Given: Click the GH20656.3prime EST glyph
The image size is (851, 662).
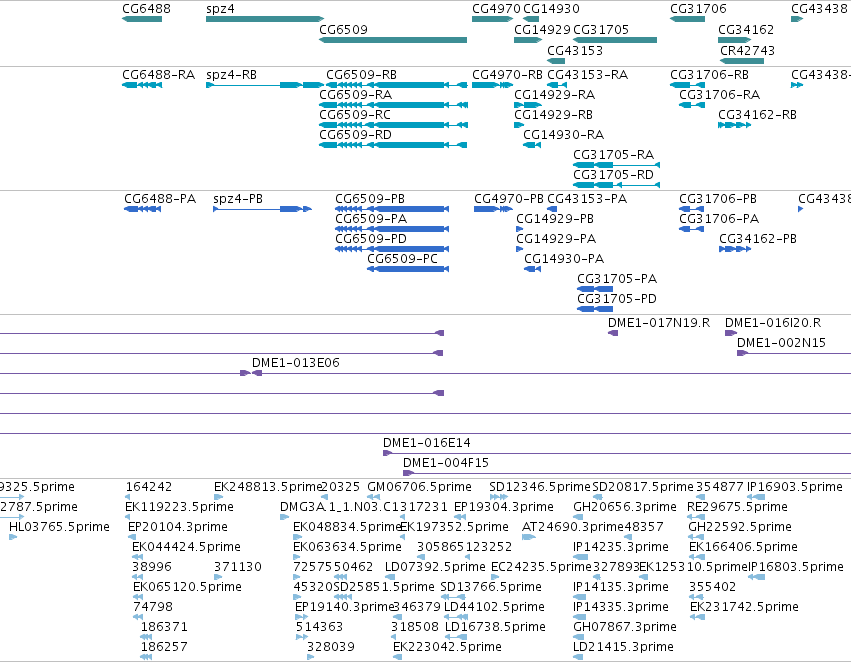Looking at the screenshot, I should tap(578, 517).
